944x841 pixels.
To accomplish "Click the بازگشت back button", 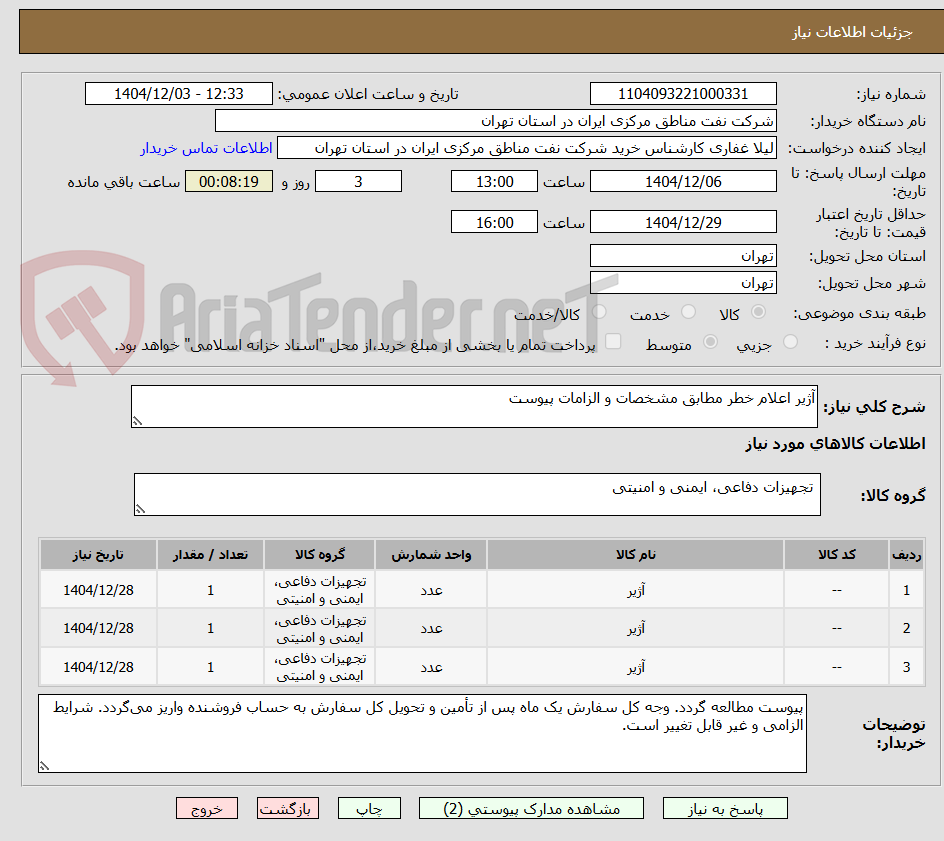I will point(288,808).
